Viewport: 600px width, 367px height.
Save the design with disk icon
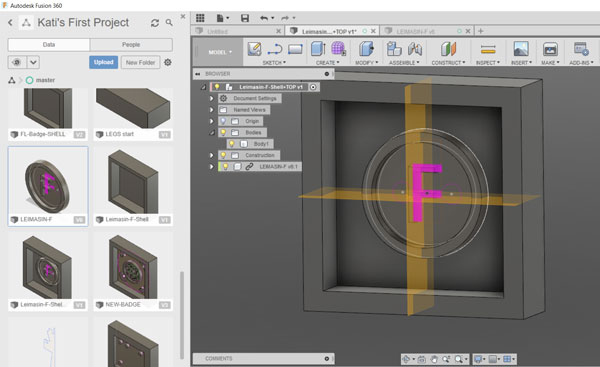[x=245, y=18]
